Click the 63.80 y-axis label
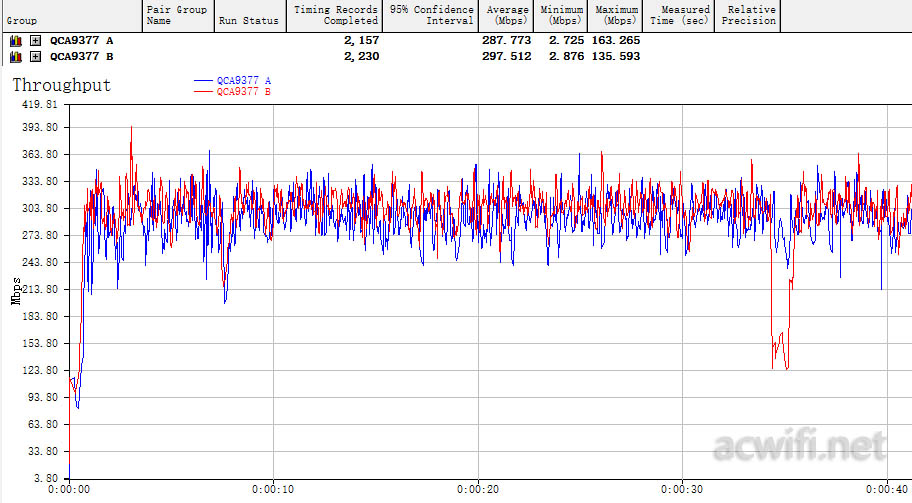The width and height of the screenshot is (912, 503). pyautogui.click(x=43, y=424)
